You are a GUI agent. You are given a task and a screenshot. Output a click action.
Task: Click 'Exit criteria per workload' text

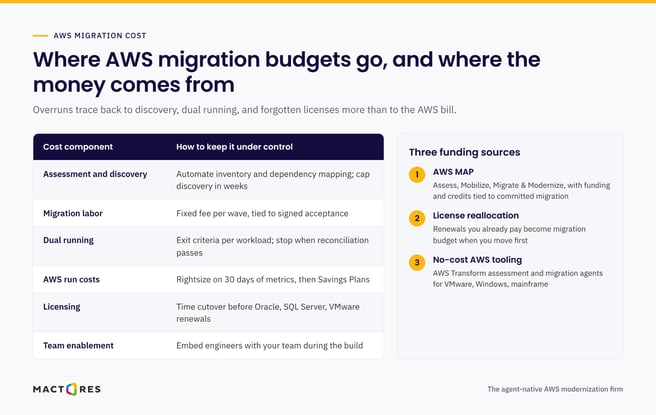[272, 246]
